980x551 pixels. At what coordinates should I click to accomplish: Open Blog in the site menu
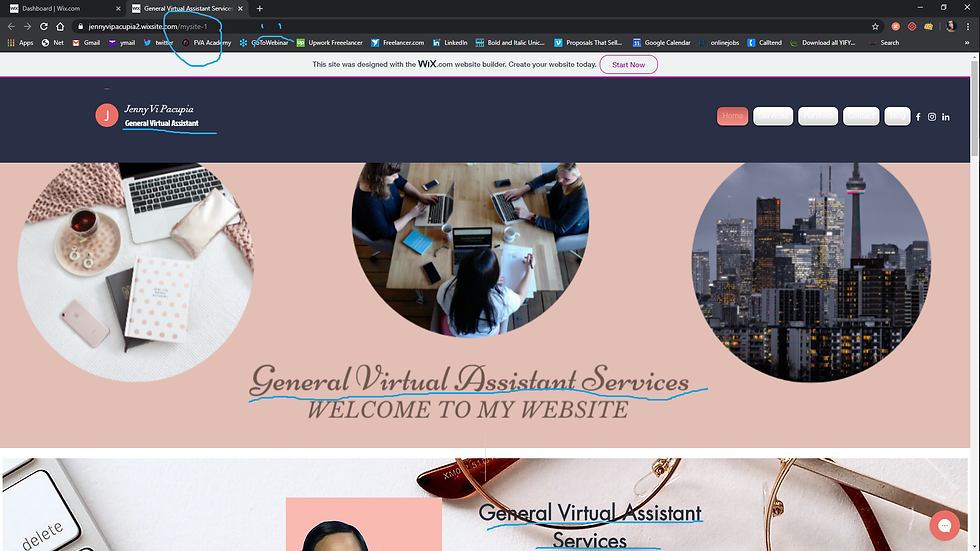click(x=898, y=116)
